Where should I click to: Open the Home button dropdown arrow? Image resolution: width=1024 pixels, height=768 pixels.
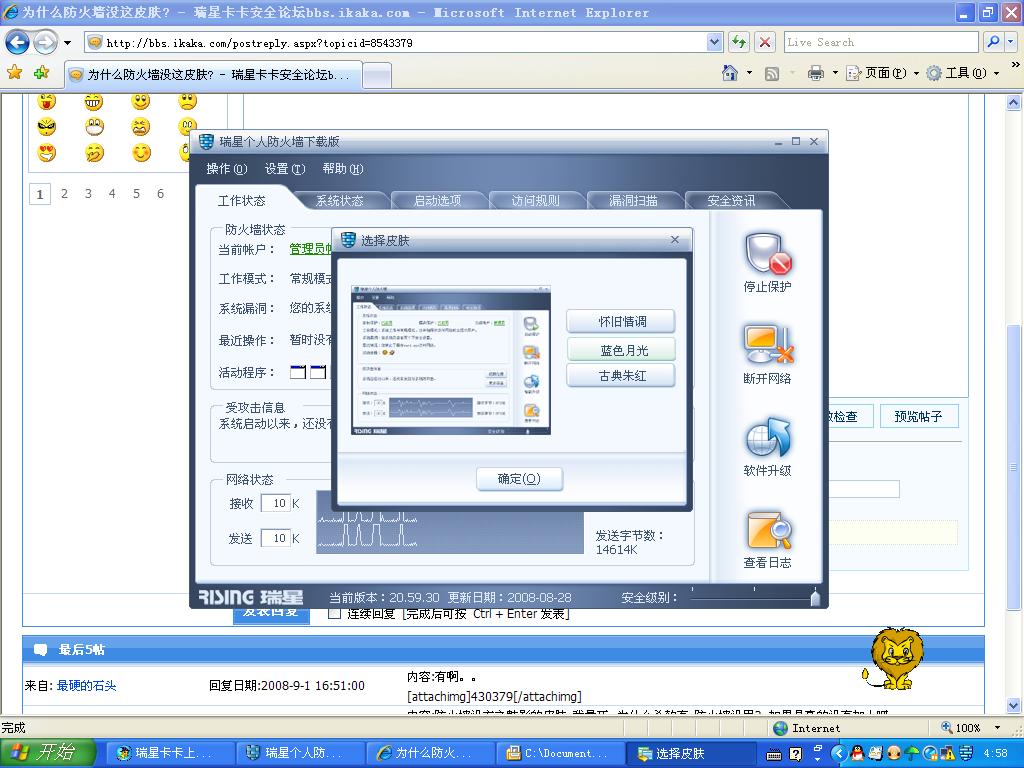(x=749, y=72)
